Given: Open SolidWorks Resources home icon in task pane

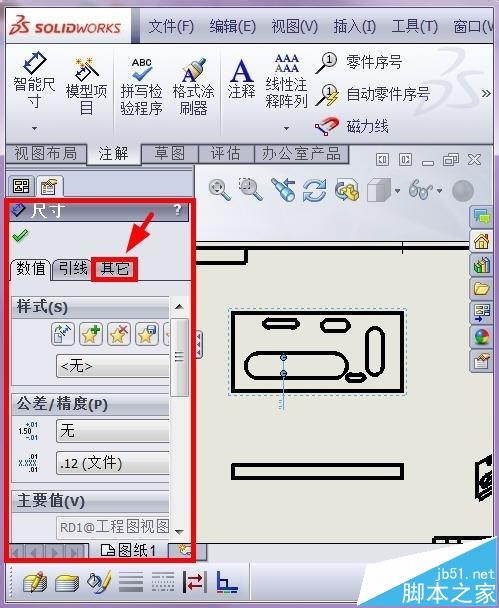Looking at the screenshot, I should 481,242.
